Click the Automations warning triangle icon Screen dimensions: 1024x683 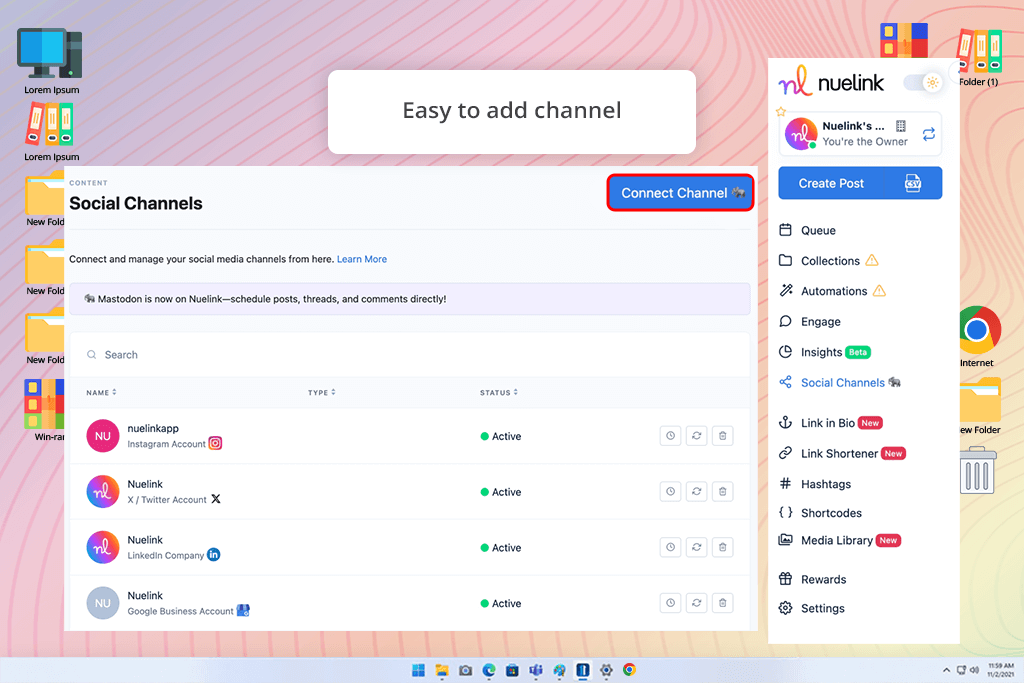tap(879, 291)
